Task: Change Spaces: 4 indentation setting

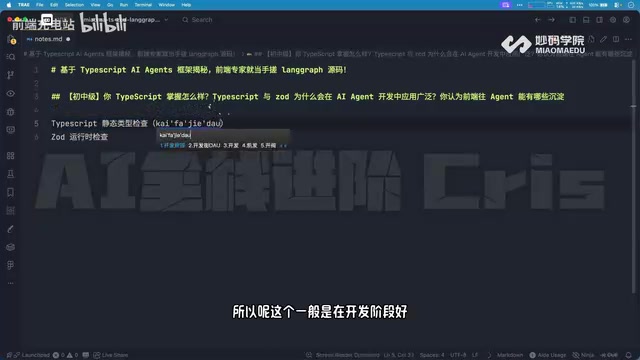Action: (x=432, y=355)
